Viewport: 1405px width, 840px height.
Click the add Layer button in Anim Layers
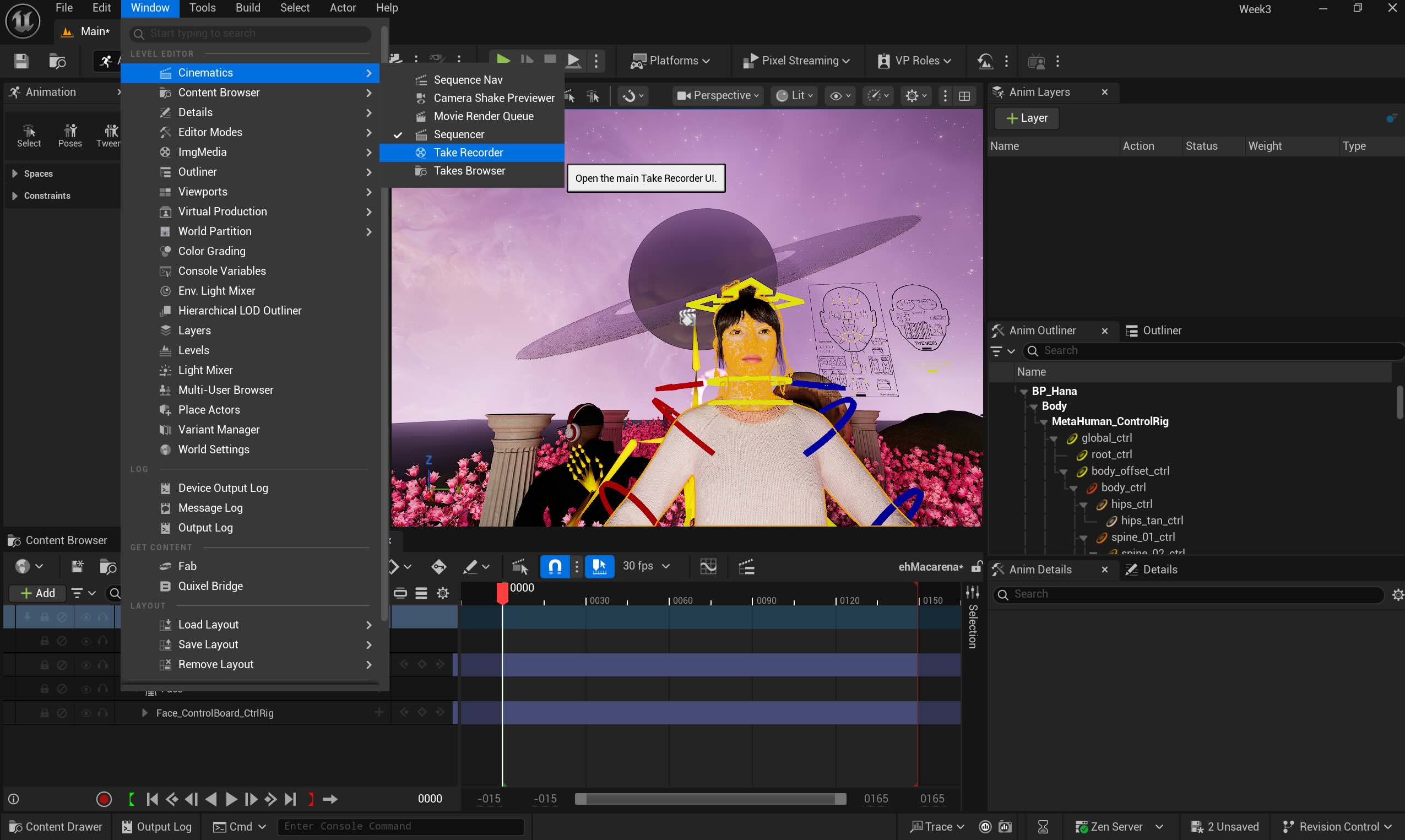pyautogui.click(x=1027, y=118)
